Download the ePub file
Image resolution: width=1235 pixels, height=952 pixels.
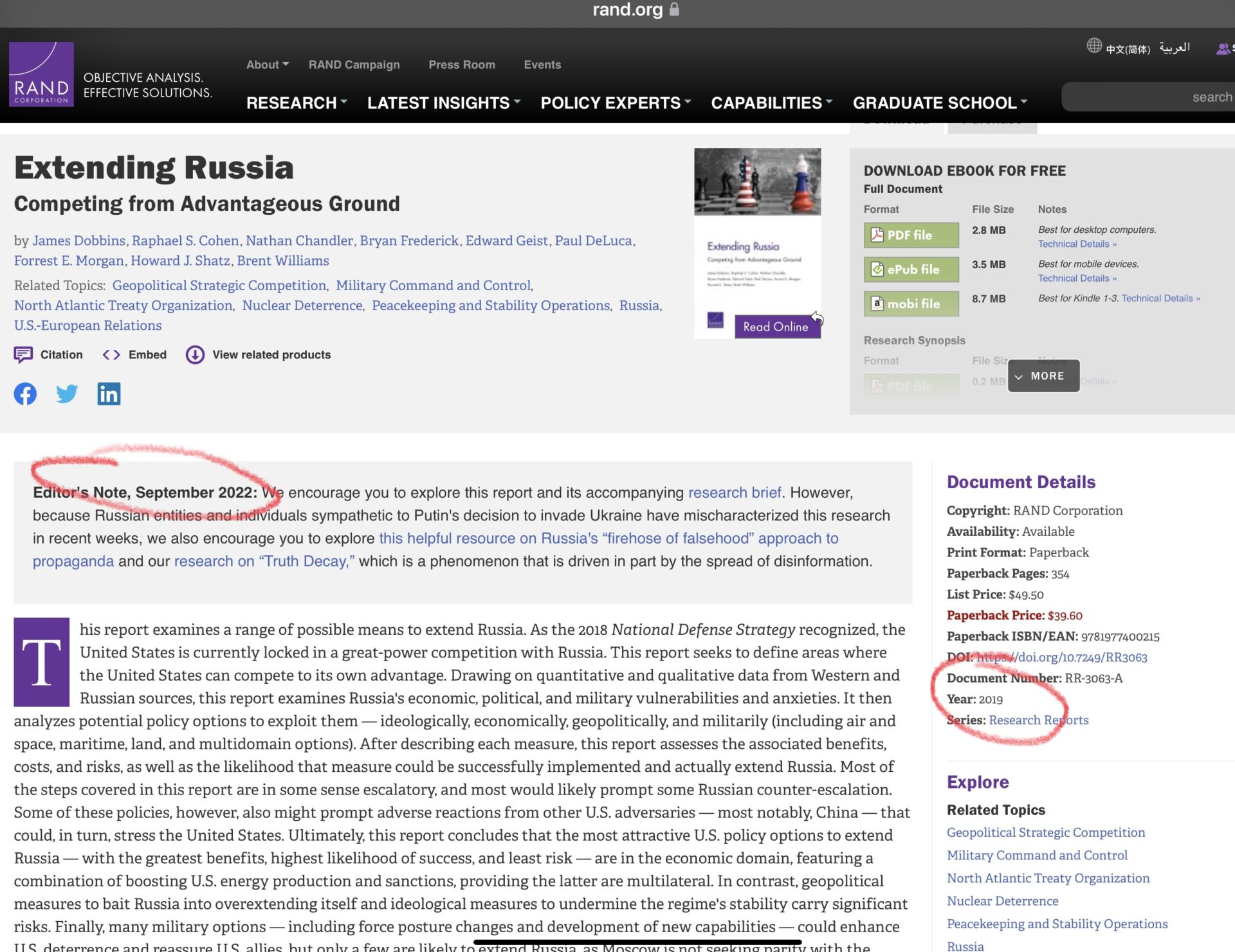tap(911, 270)
